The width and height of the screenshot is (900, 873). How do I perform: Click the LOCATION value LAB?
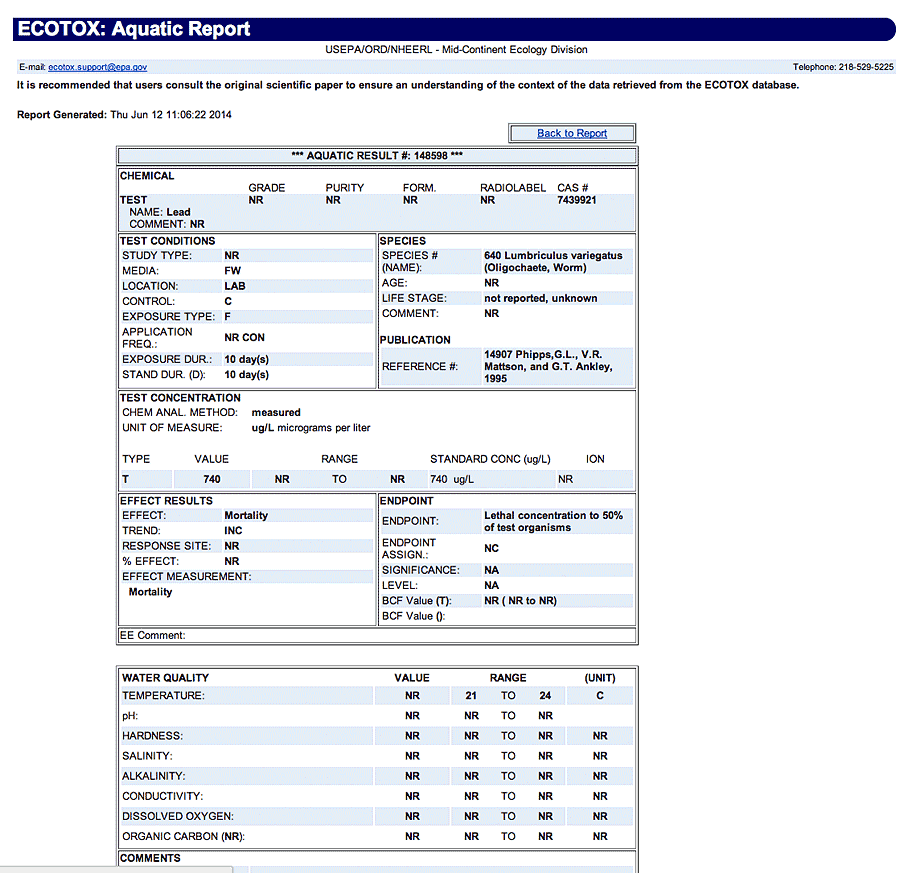[235, 286]
